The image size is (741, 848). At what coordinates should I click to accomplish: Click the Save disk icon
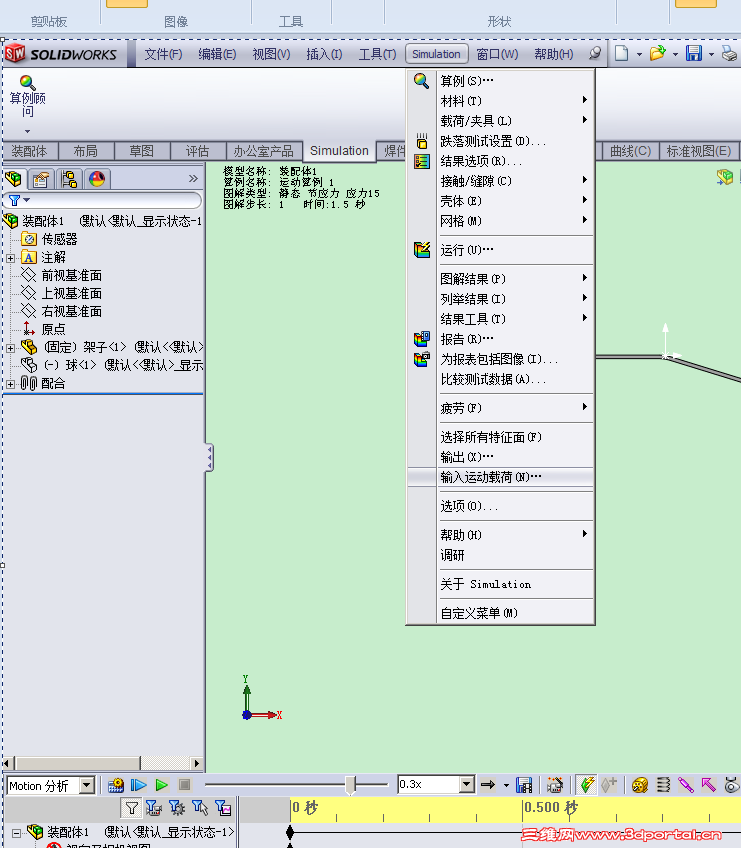[x=693, y=54]
